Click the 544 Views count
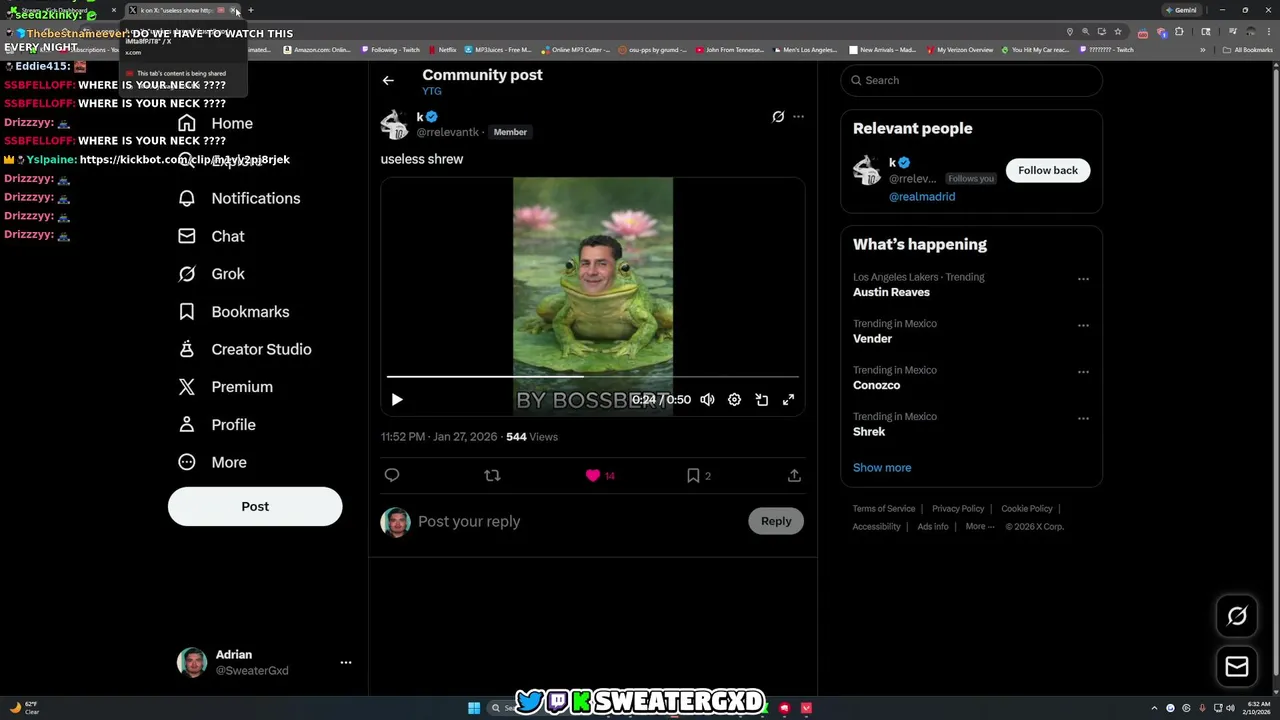The height and width of the screenshot is (720, 1280). [532, 437]
